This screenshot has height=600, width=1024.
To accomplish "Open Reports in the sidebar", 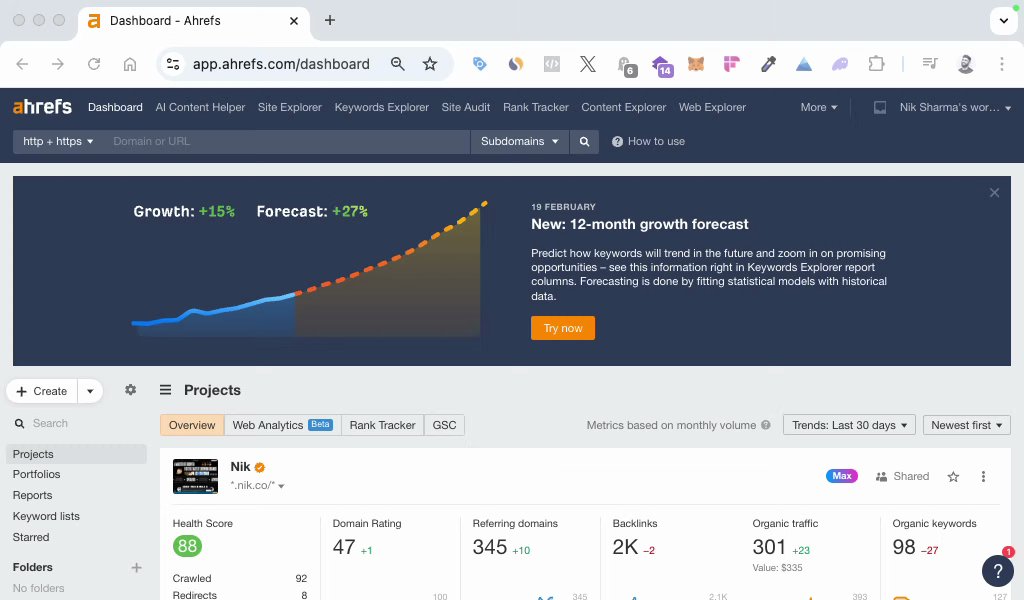I will tap(33, 495).
